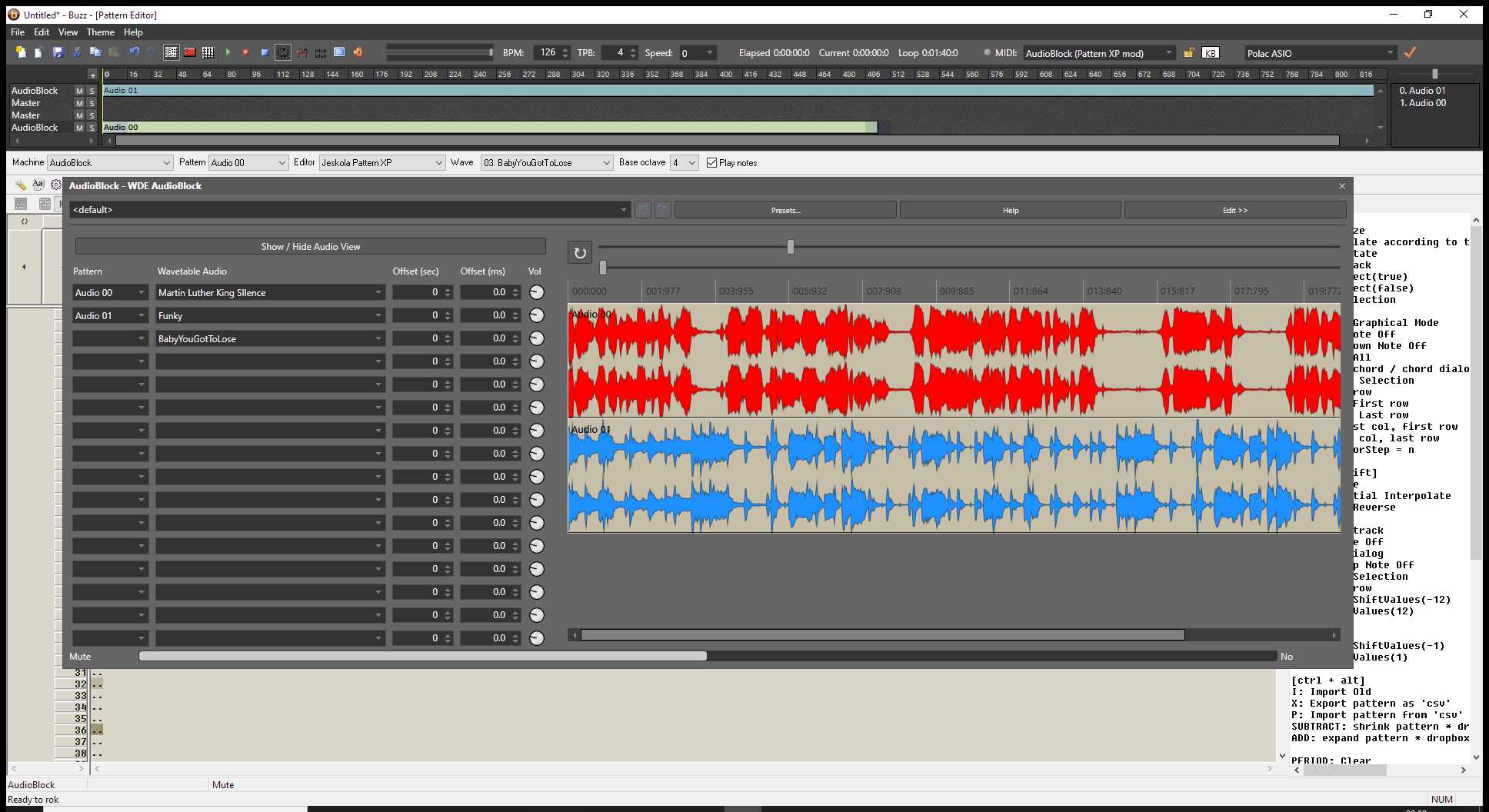Enable the Play notes checkbox

tap(711, 162)
